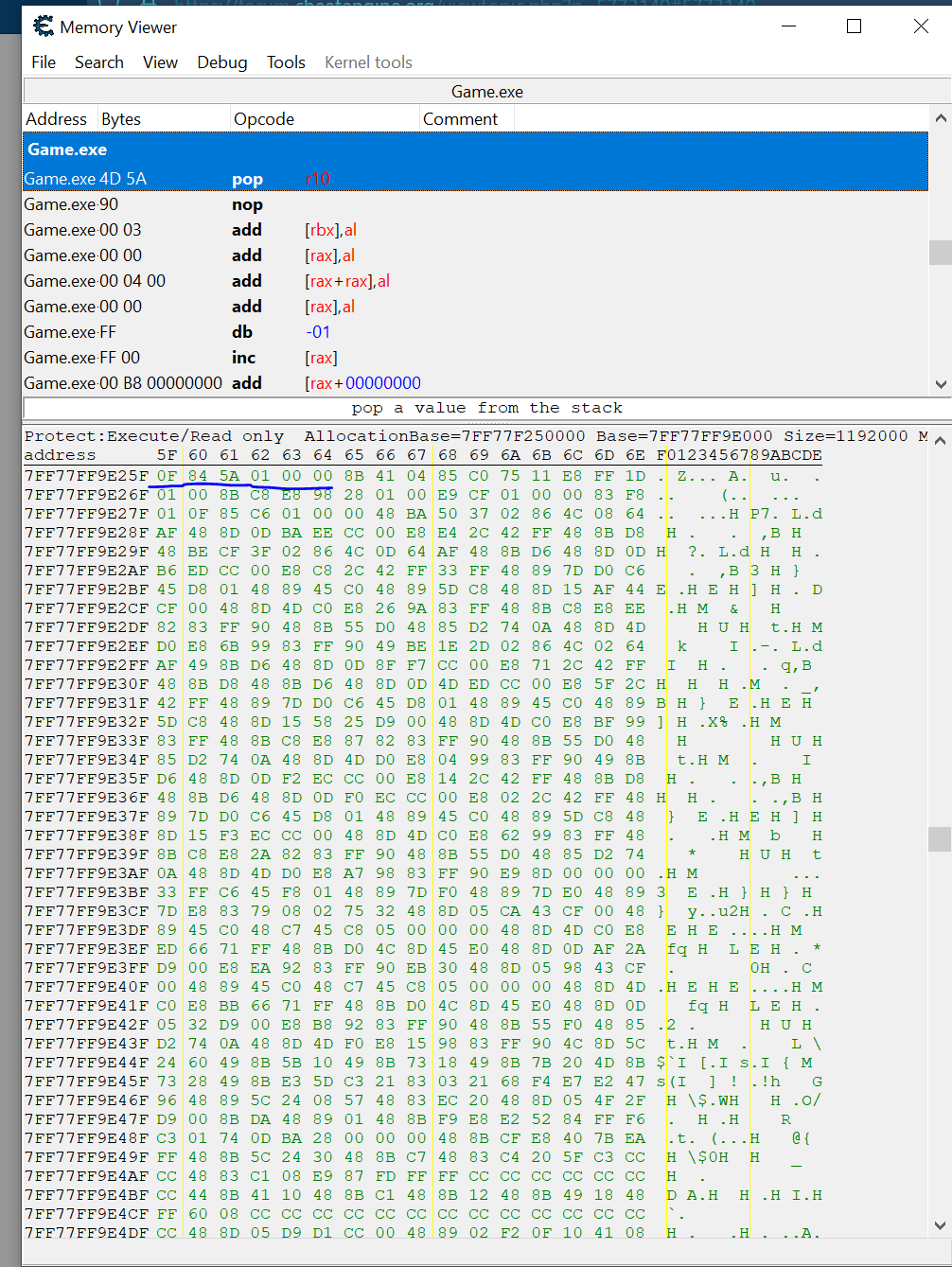Open the Search menu
The image size is (952, 1267).
99,62
